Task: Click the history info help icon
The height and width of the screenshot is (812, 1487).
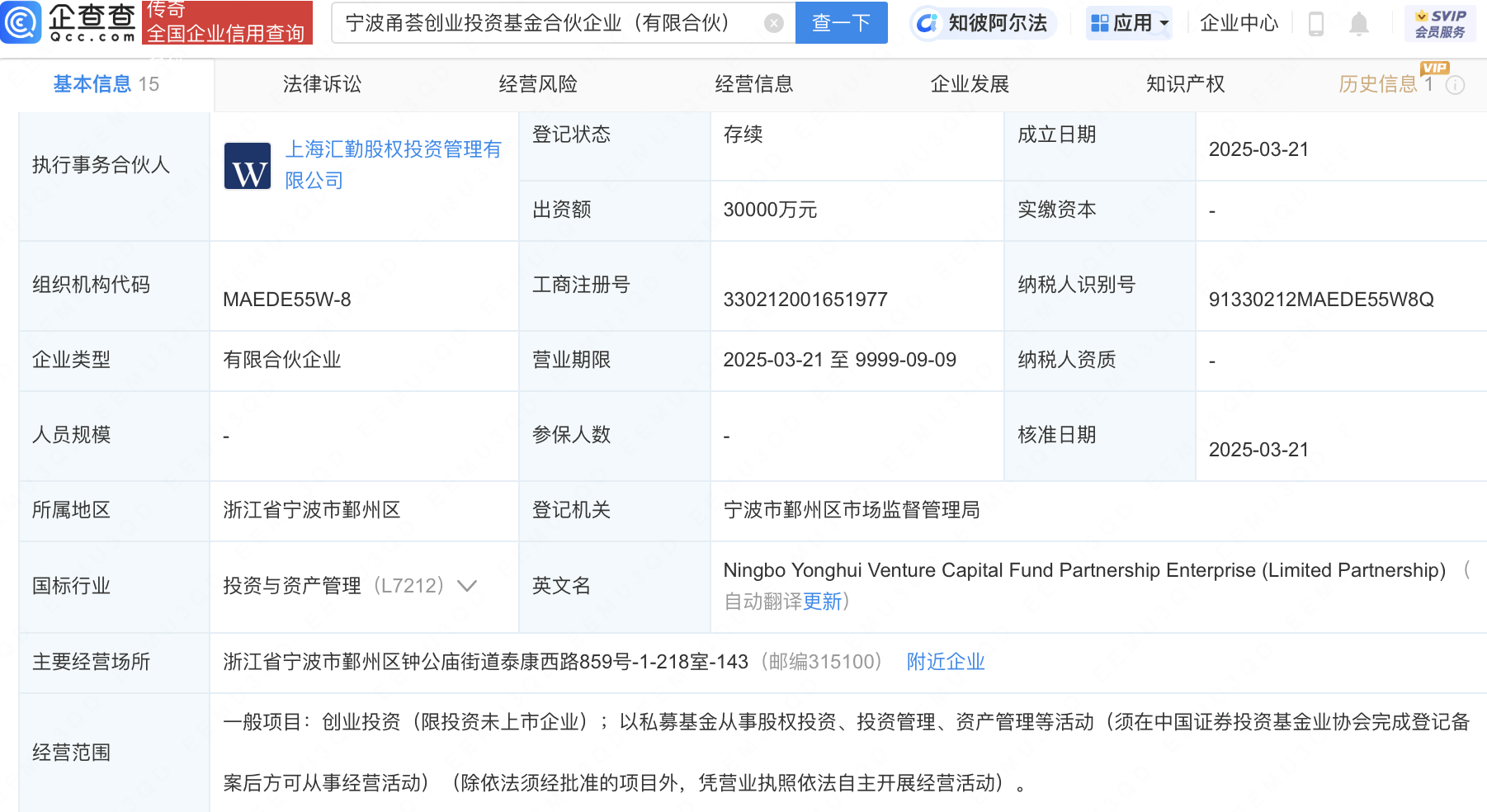Action: pyautogui.click(x=1456, y=85)
